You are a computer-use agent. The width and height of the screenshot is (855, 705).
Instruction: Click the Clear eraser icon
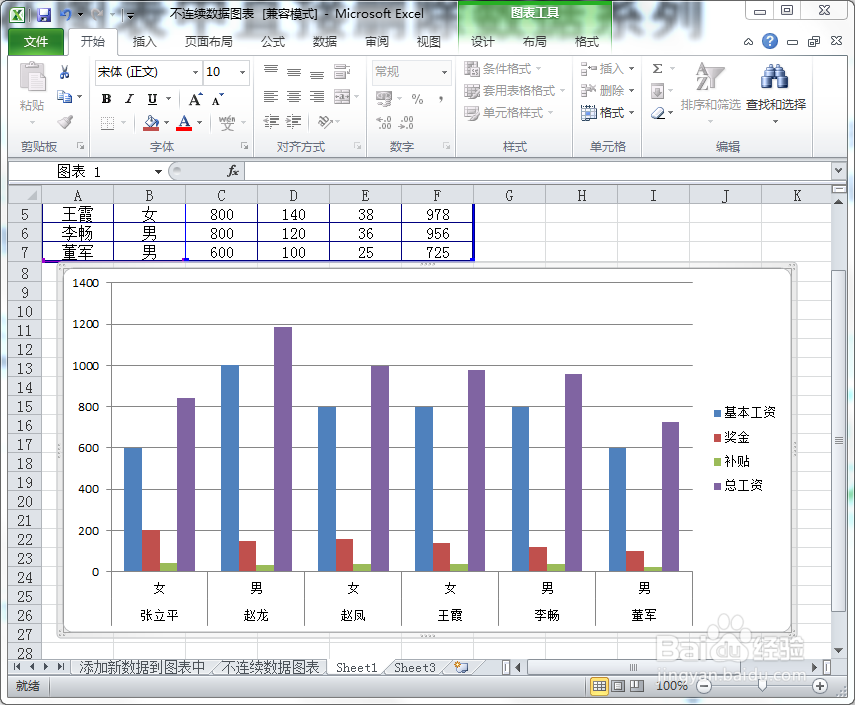[658, 113]
